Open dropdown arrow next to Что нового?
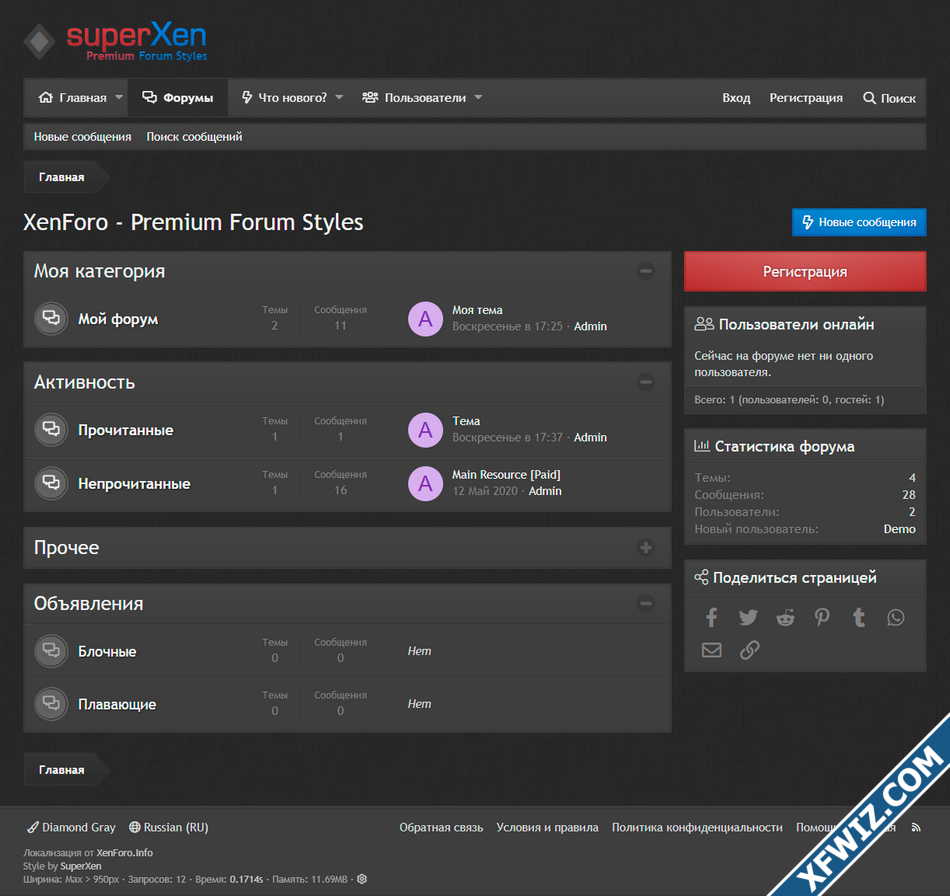This screenshot has width=950, height=896. point(339,98)
